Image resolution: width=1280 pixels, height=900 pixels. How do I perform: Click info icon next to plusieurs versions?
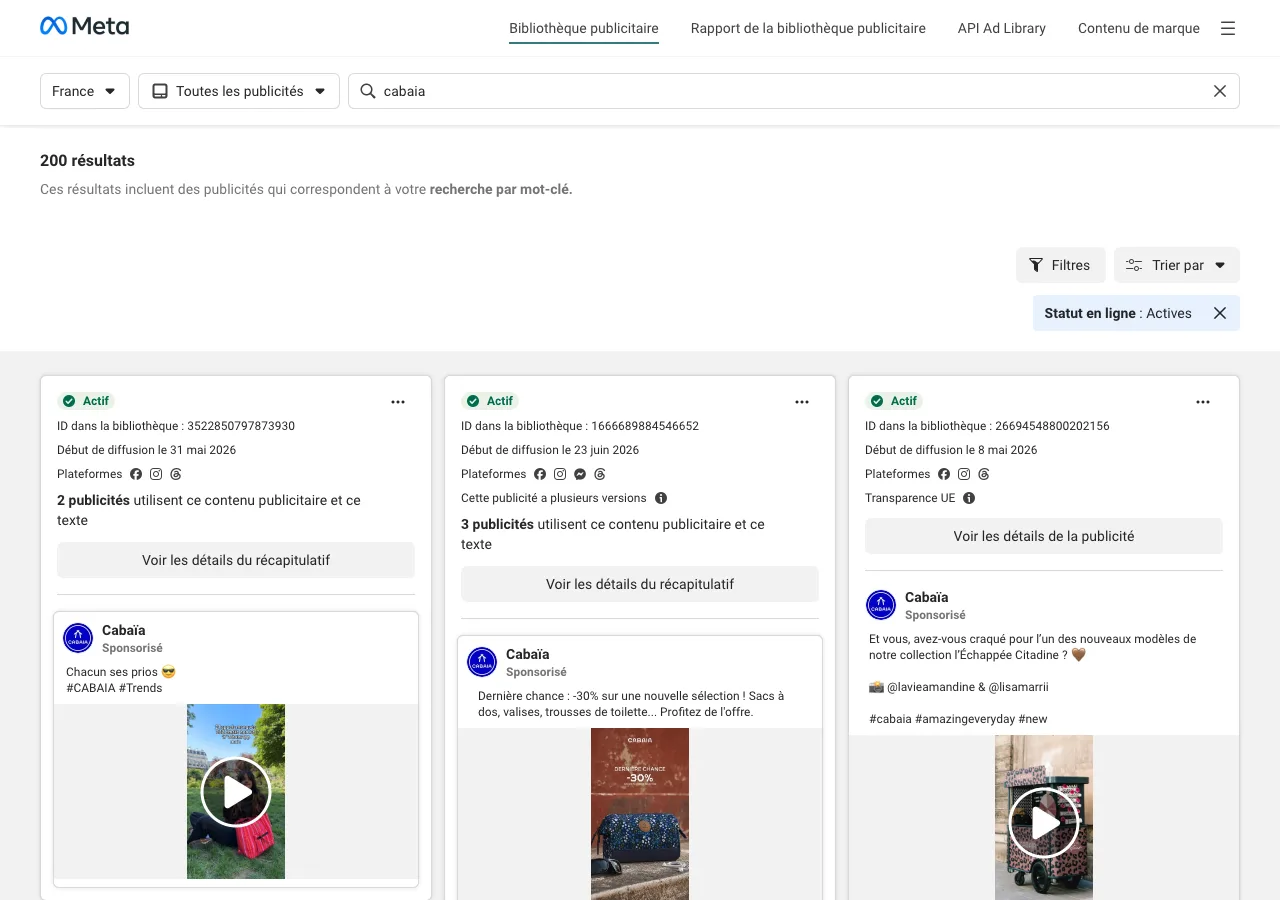pos(661,498)
